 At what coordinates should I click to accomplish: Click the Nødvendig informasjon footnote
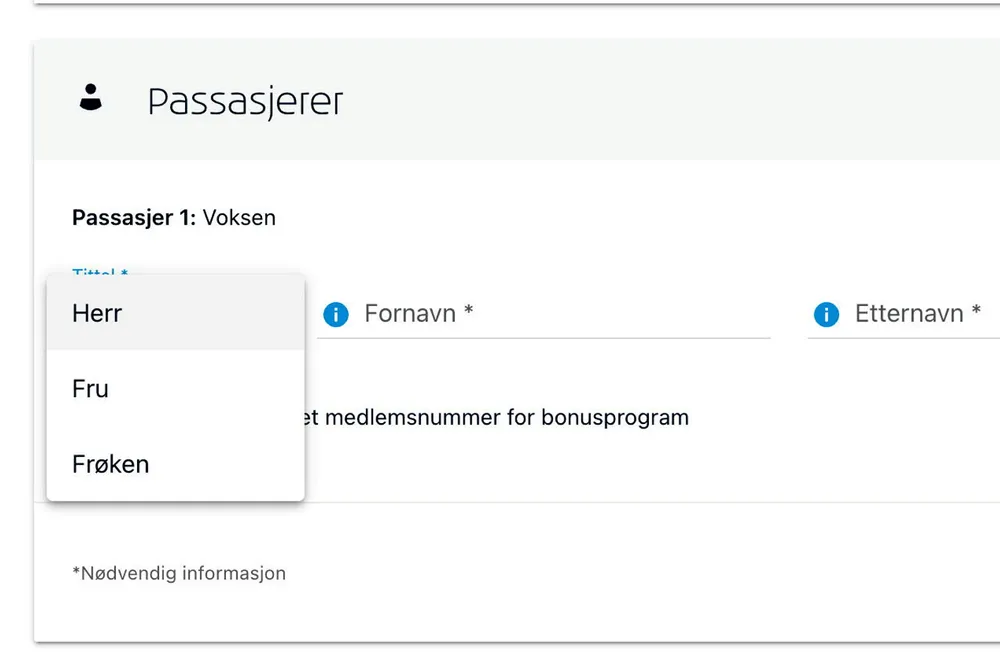tap(179, 573)
